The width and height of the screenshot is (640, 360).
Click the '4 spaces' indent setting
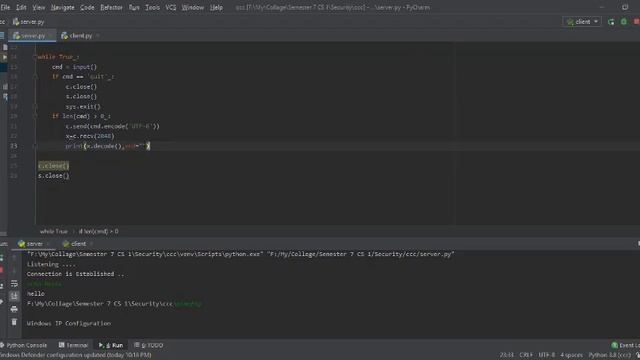pos(571,355)
